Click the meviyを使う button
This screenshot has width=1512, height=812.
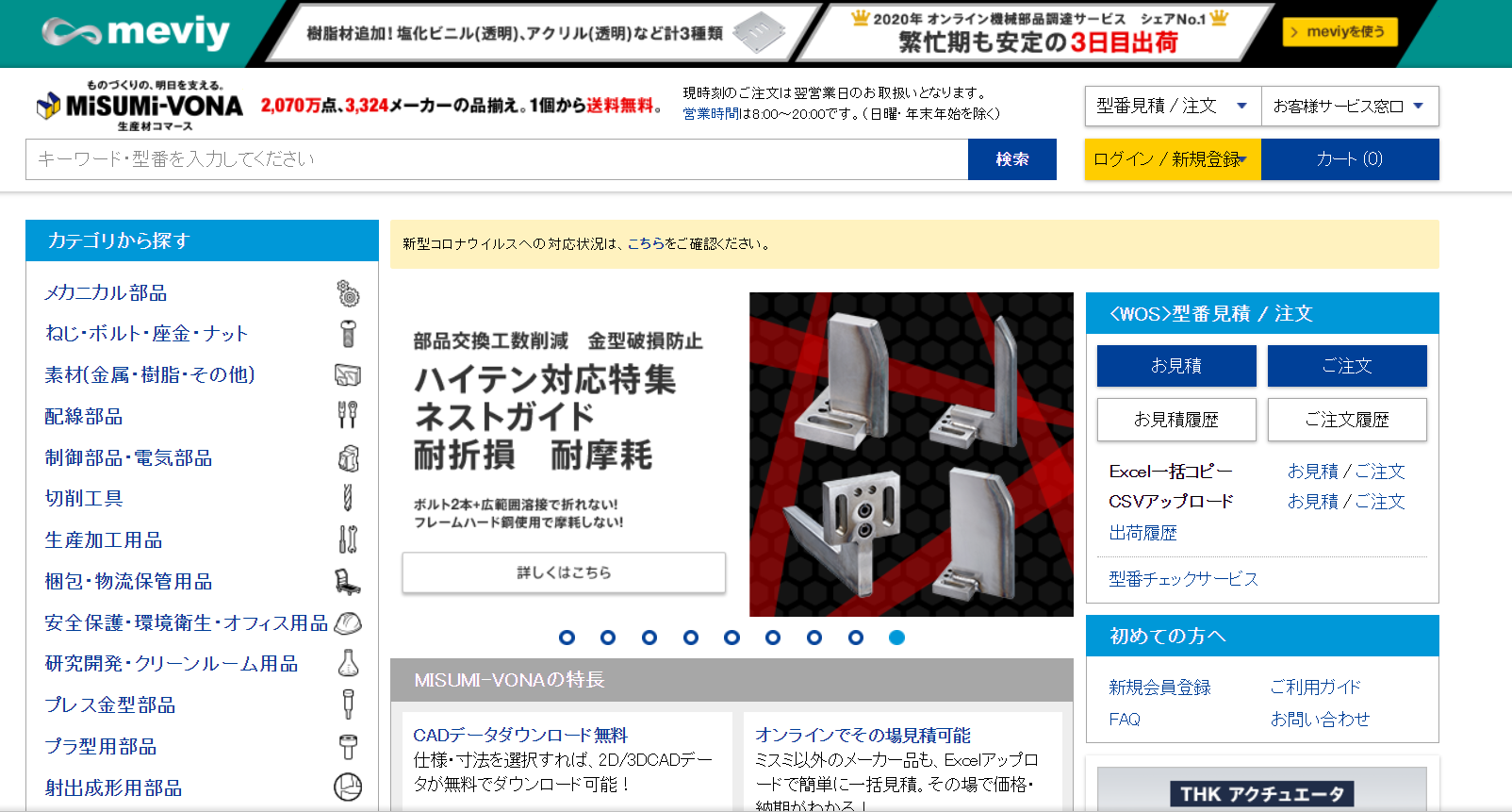[x=1339, y=32]
